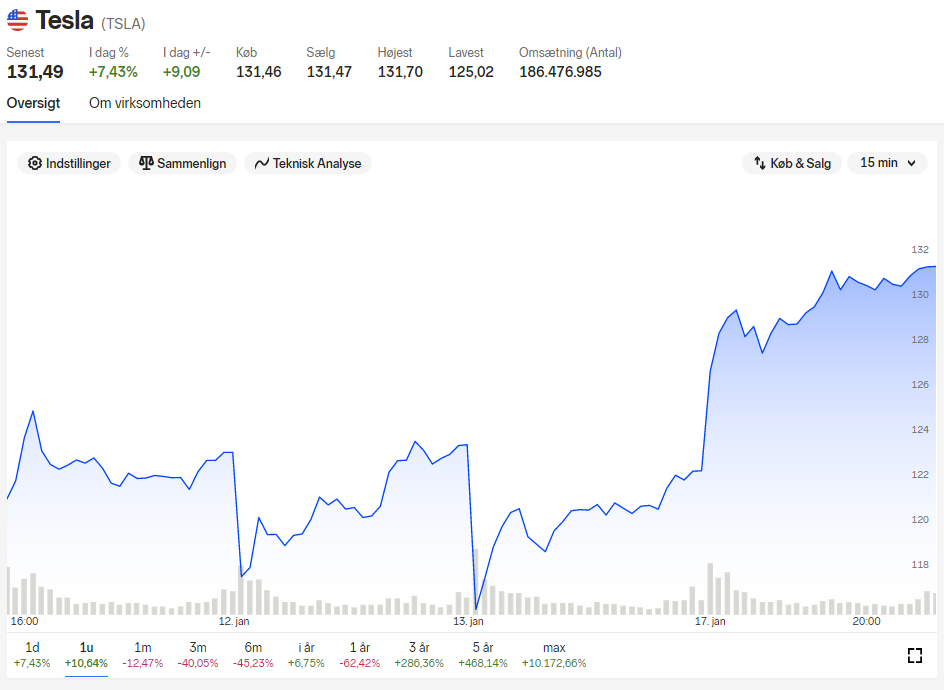Click the (TSLA) ticker symbol

pos(123,23)
